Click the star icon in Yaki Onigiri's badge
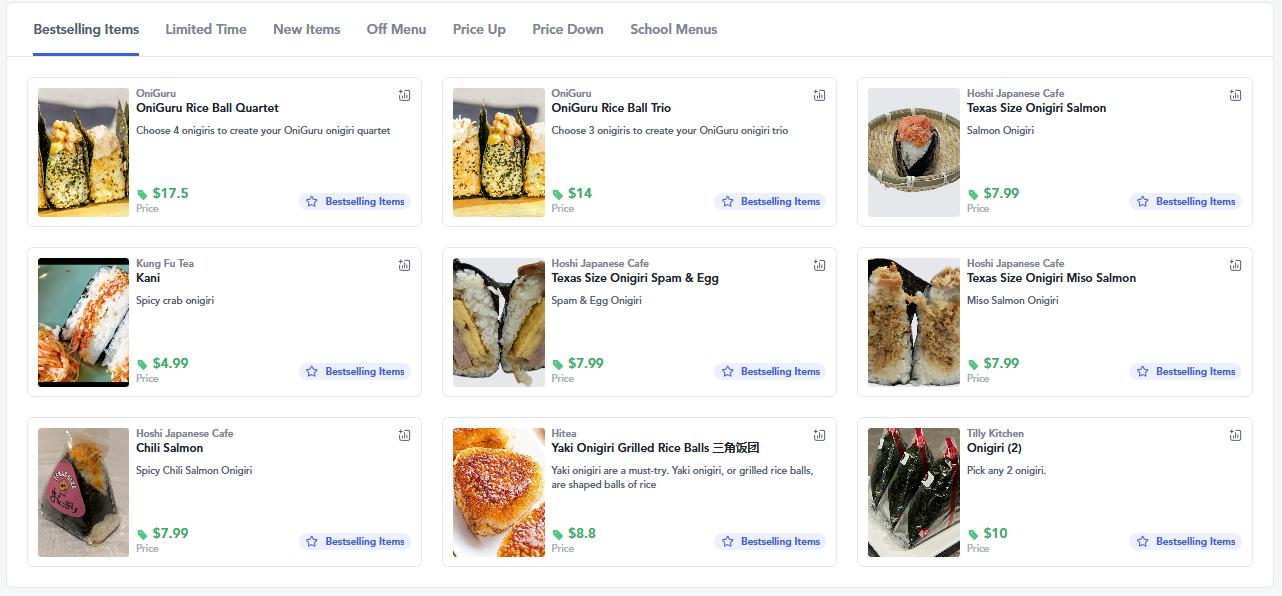The image size is (1282, 596). [727, 541]
